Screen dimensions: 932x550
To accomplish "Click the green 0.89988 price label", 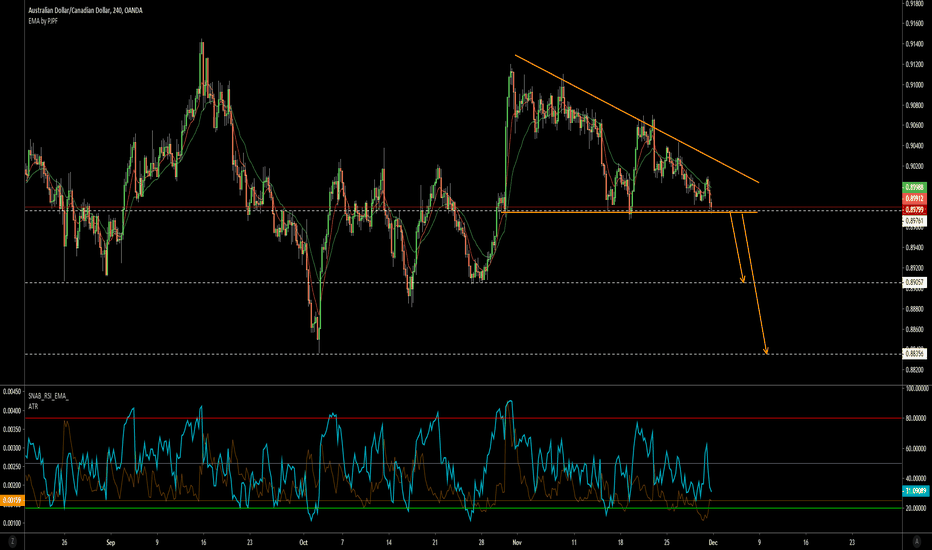I will tap(913, 187).
